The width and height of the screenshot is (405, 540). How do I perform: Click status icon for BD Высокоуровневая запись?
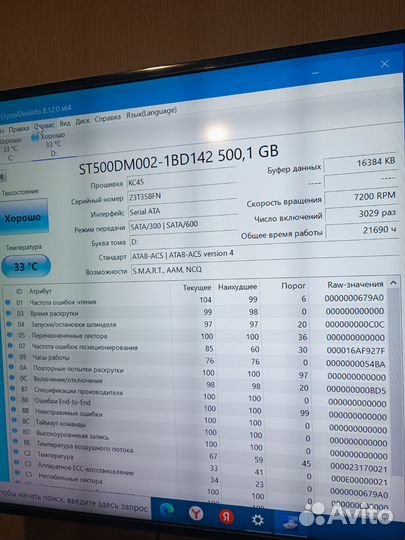pos(15,430)
